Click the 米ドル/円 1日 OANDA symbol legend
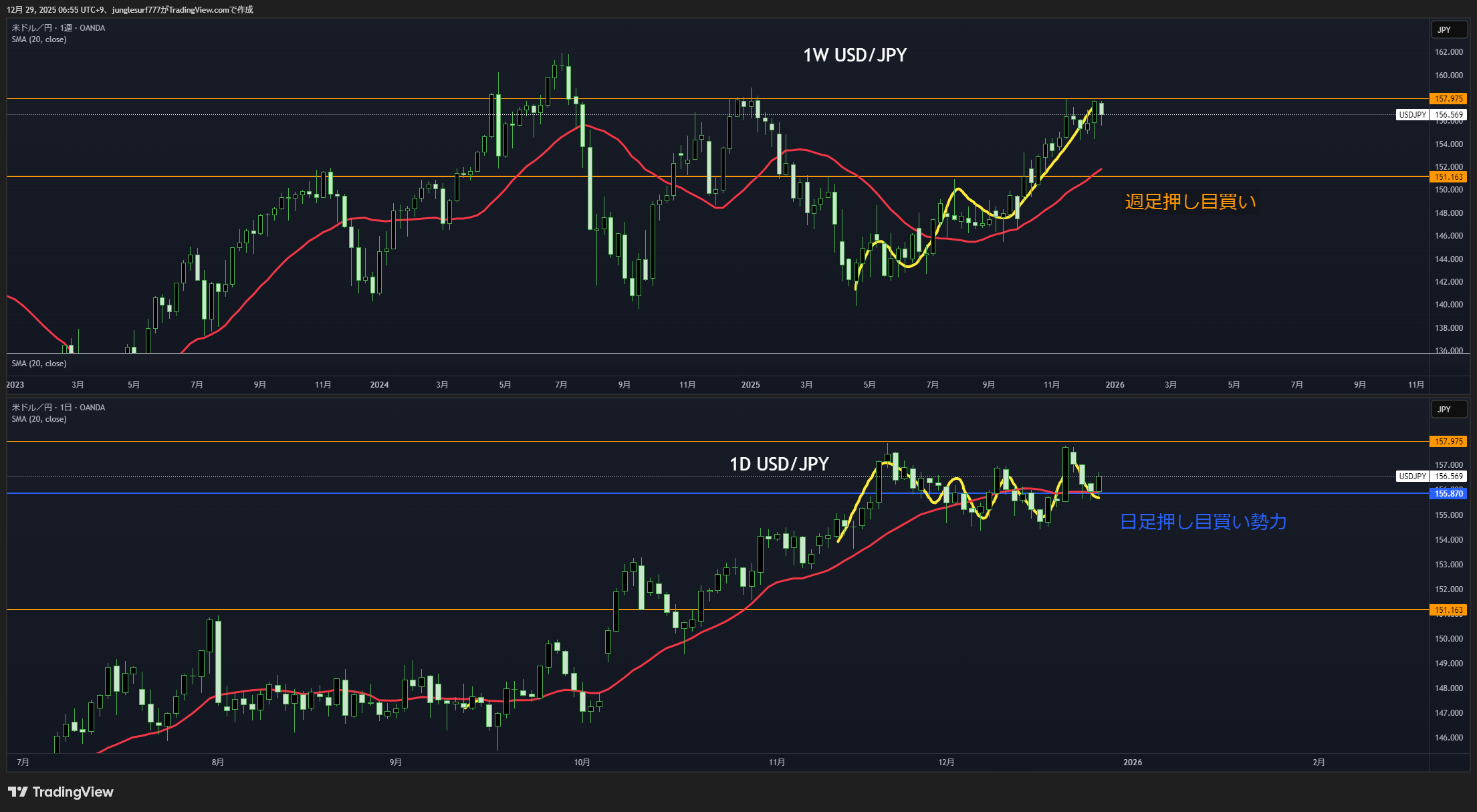1477x812 pixels. click(x=58, y=408)
